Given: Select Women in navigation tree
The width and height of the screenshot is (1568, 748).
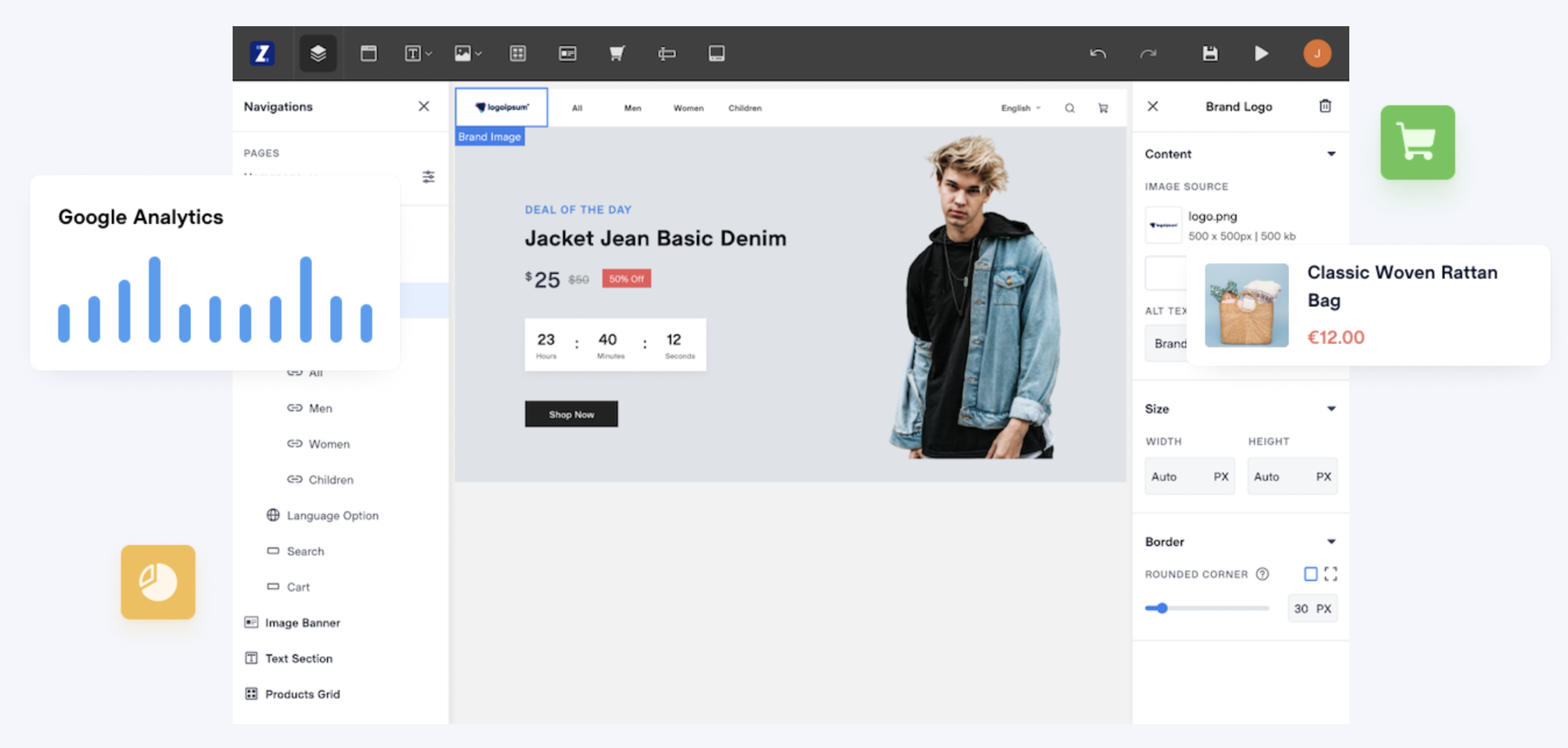Looking at the screenshot, I should pyautogui.click(x=329, y=444).
